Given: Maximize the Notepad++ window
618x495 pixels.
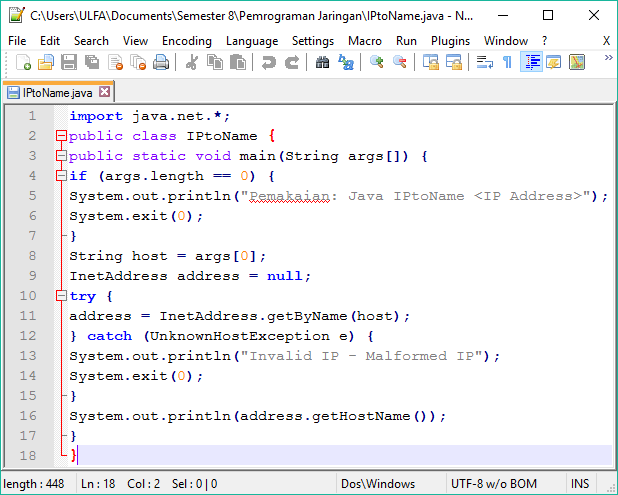Looking at the screenshot, I should click(548, 15).
